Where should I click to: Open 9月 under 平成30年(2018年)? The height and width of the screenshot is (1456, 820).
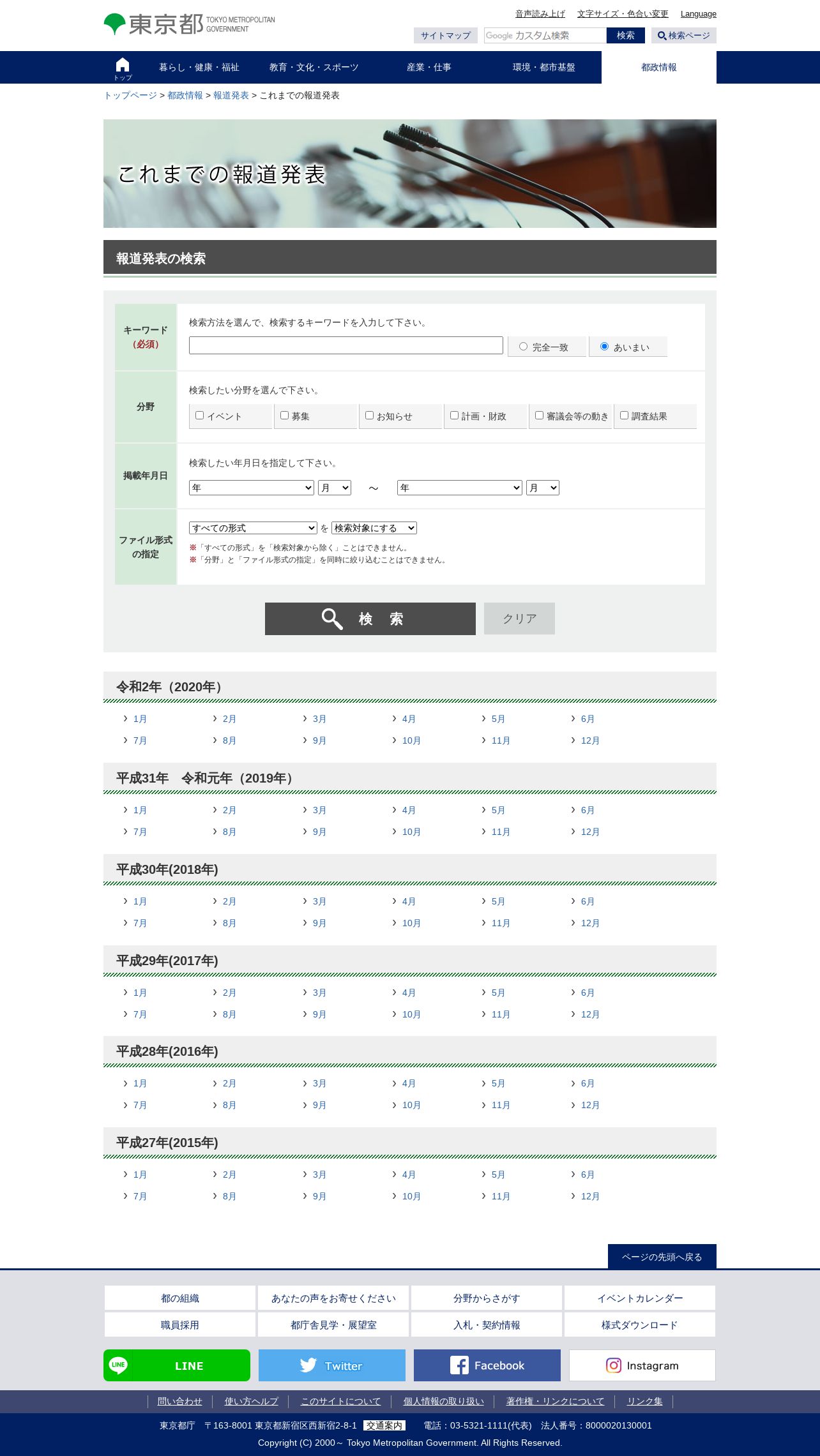tap(319, 923)
